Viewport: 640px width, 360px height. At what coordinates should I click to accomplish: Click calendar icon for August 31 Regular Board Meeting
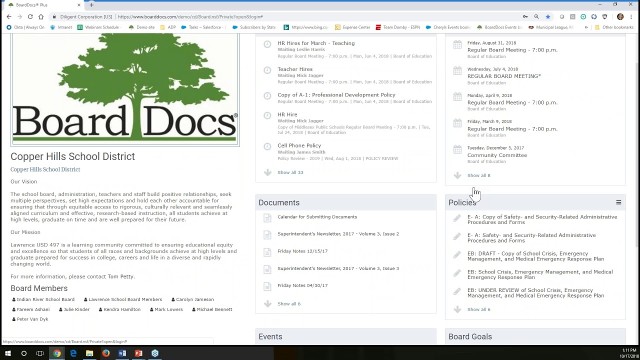pyautogui.click(x=458, y=45)
